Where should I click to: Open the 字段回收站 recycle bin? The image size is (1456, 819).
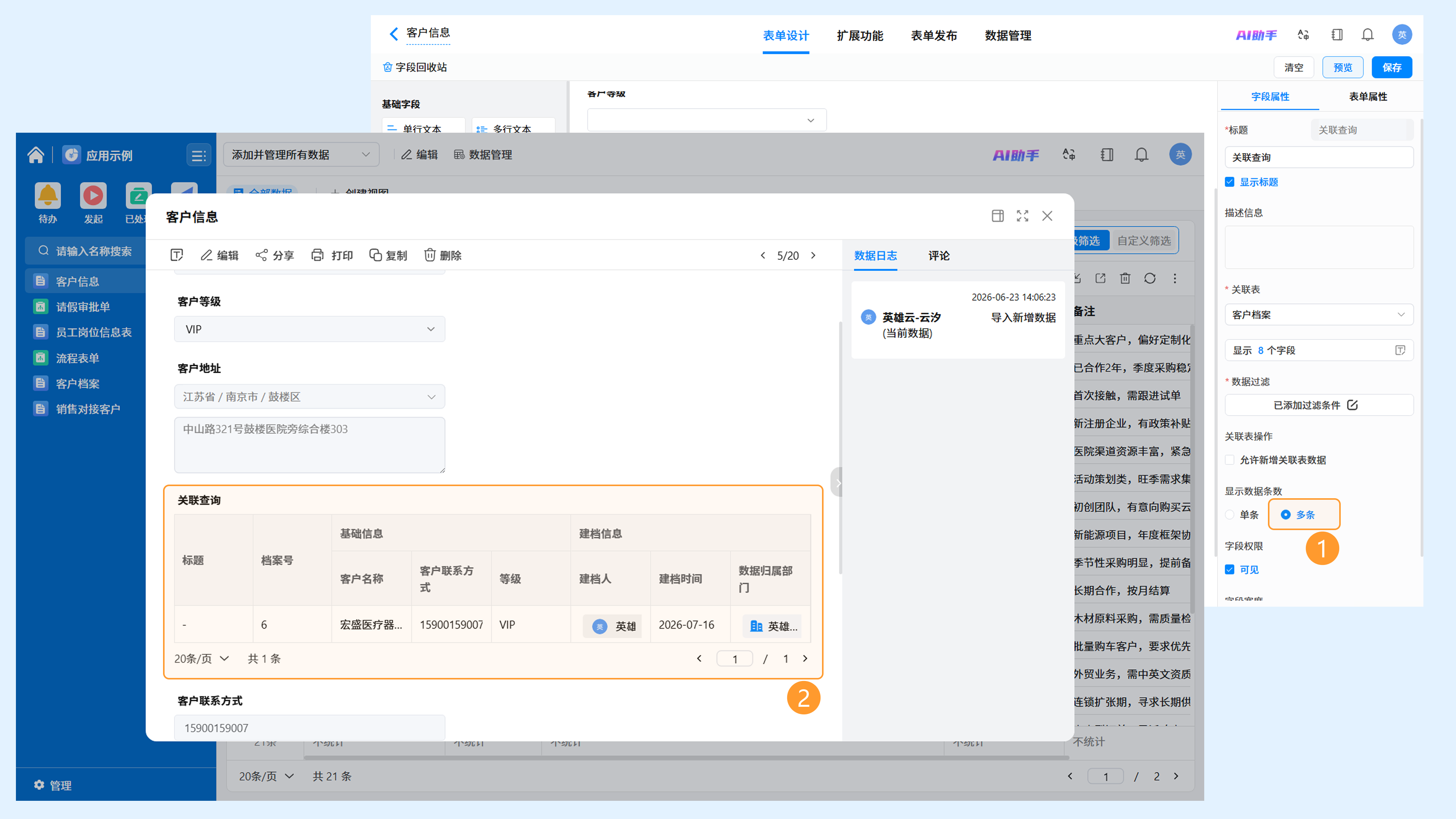[415, 67]
